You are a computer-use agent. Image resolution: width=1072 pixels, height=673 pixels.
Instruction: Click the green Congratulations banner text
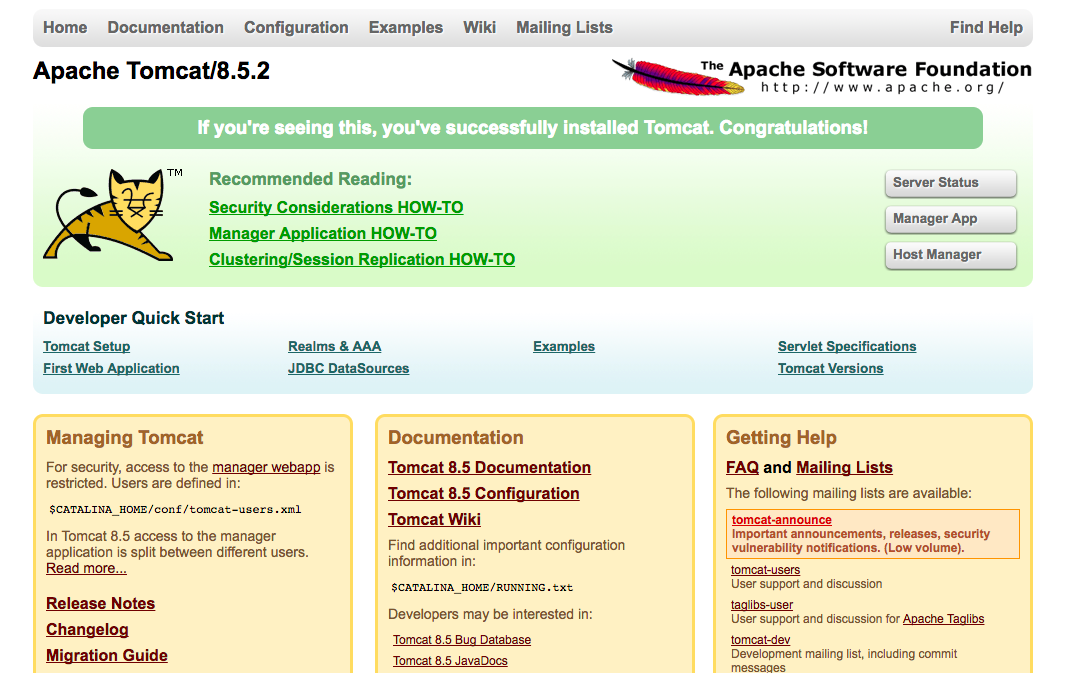click(533, 128)
